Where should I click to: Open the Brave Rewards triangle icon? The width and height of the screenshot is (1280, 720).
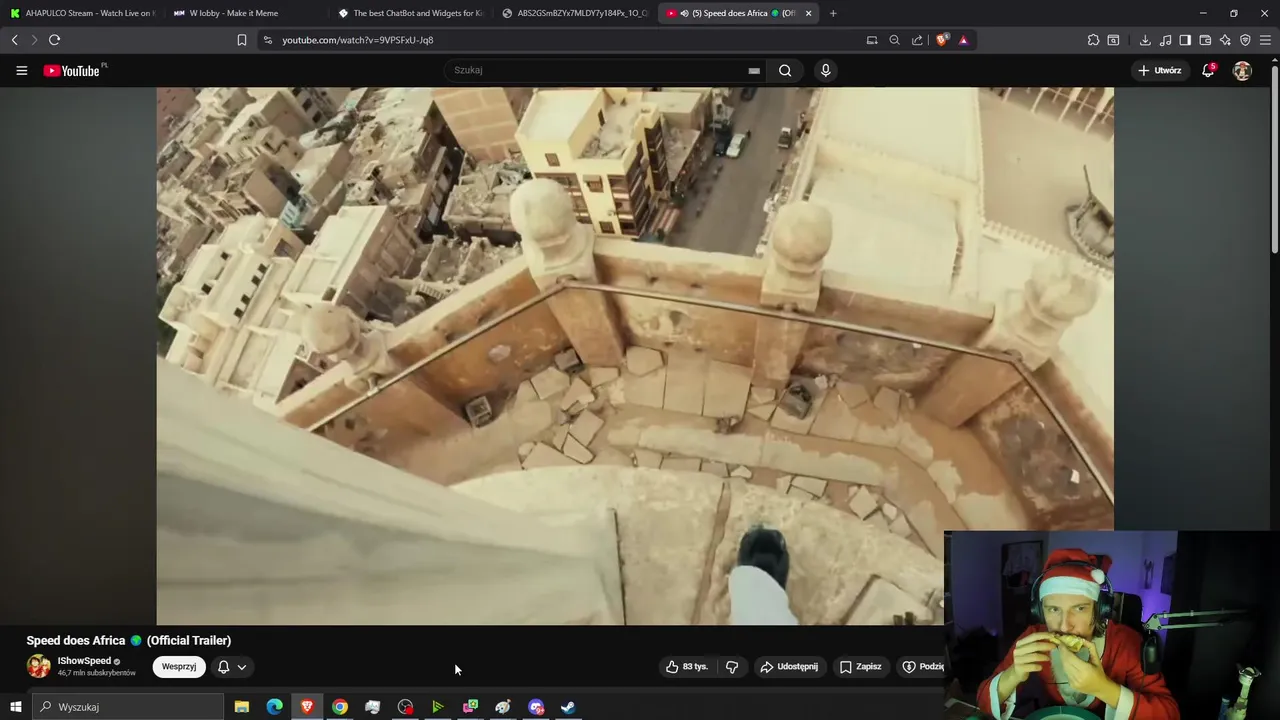(963, 40)
